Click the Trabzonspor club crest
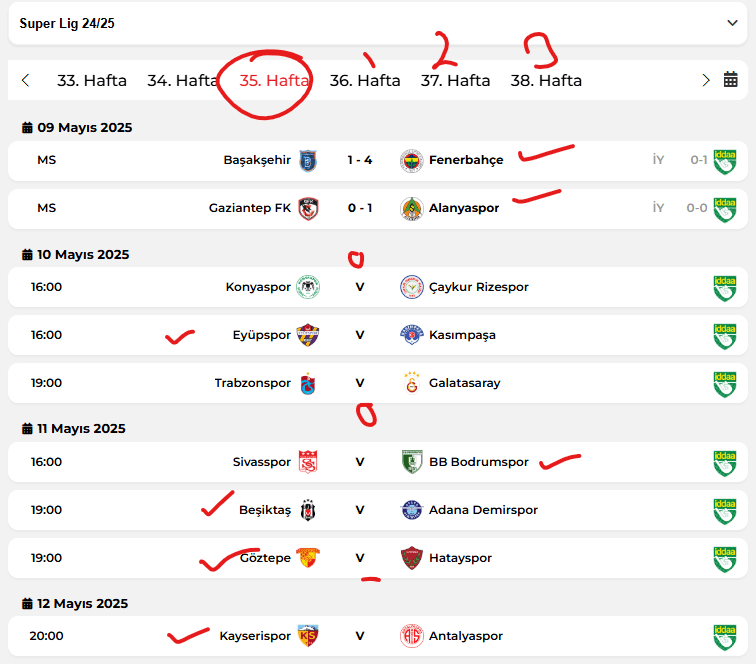 (x=308, y=383)
